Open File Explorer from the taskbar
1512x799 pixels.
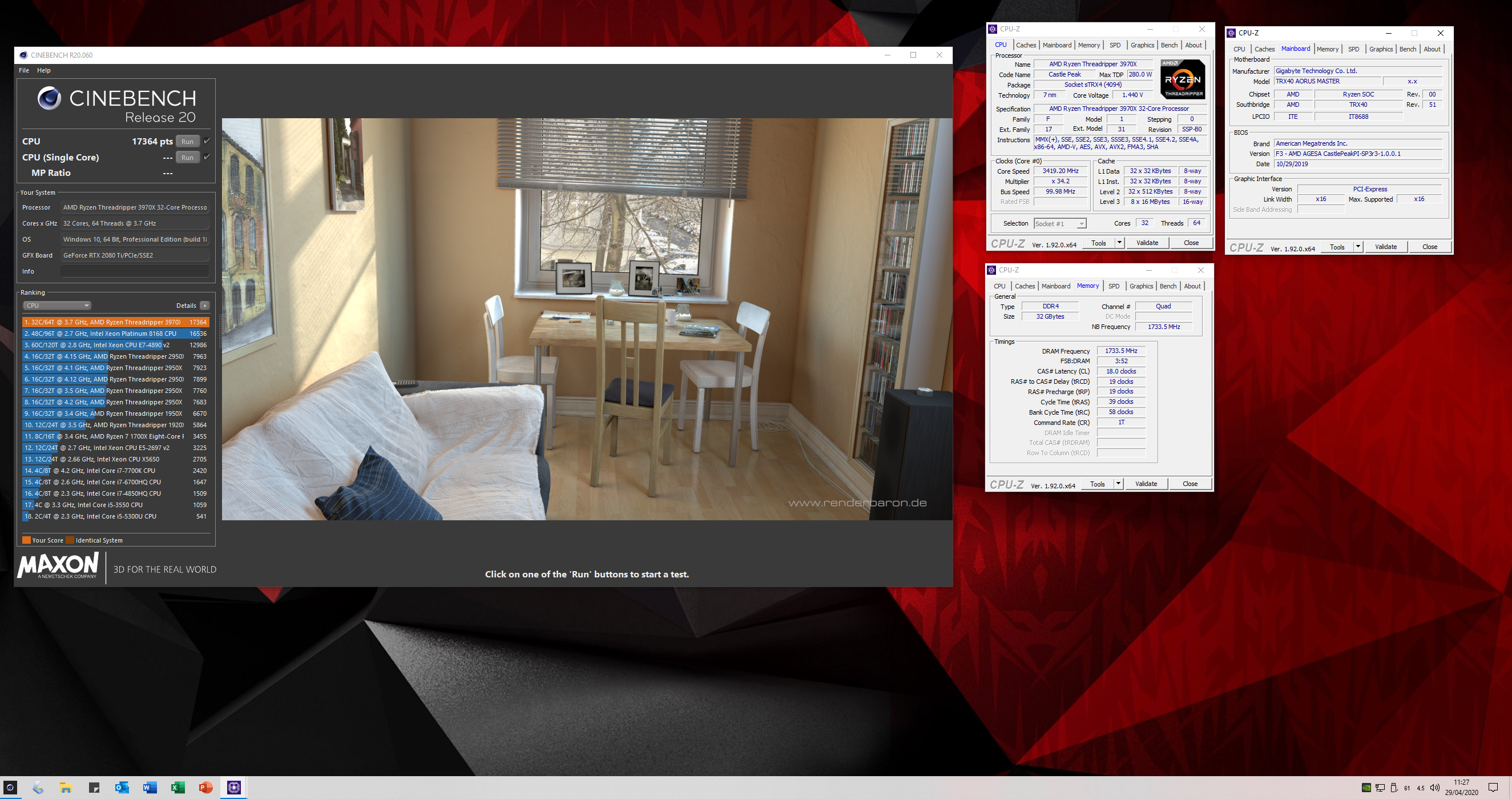pyautogui.click(x=66, y=787)
